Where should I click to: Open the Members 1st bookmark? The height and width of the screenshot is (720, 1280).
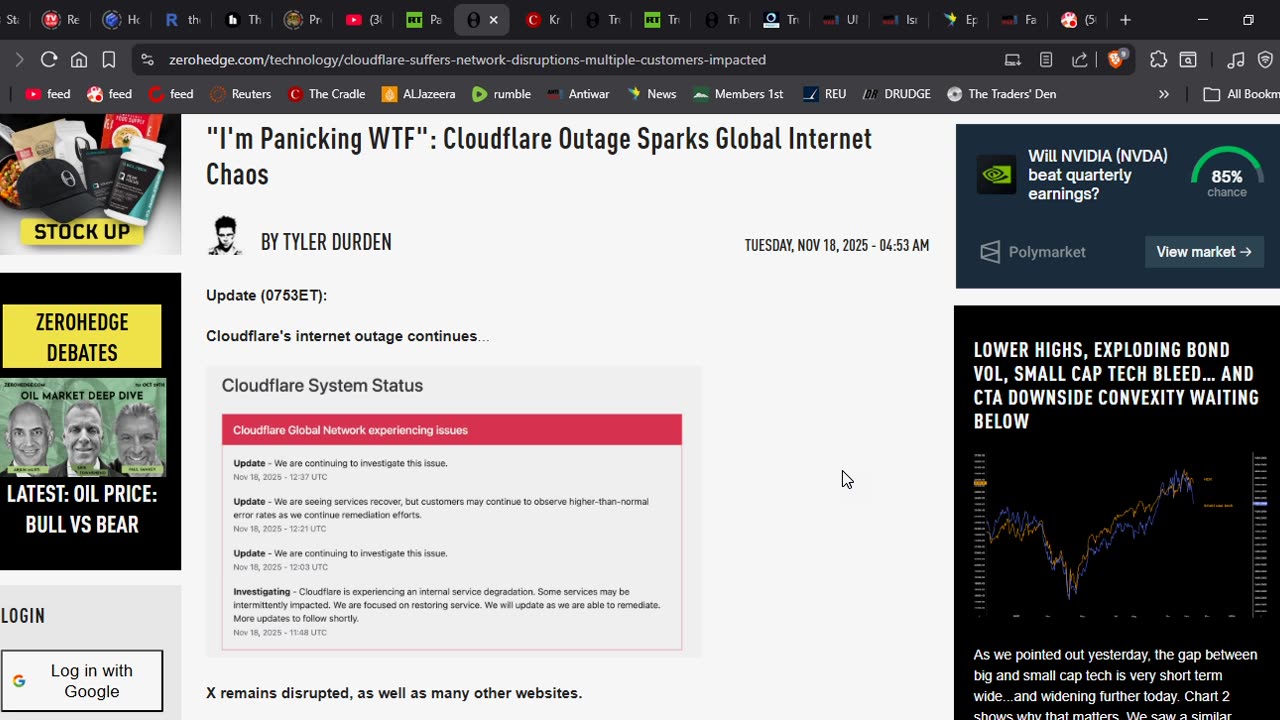point(738,94)
